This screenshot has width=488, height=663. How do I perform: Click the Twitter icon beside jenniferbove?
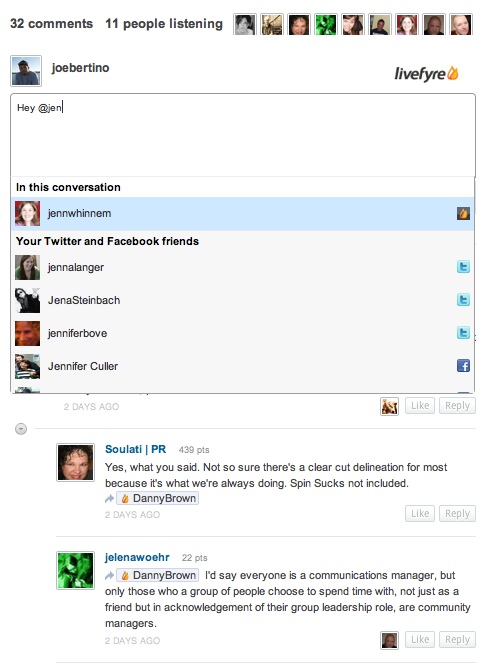pos(463,333)
